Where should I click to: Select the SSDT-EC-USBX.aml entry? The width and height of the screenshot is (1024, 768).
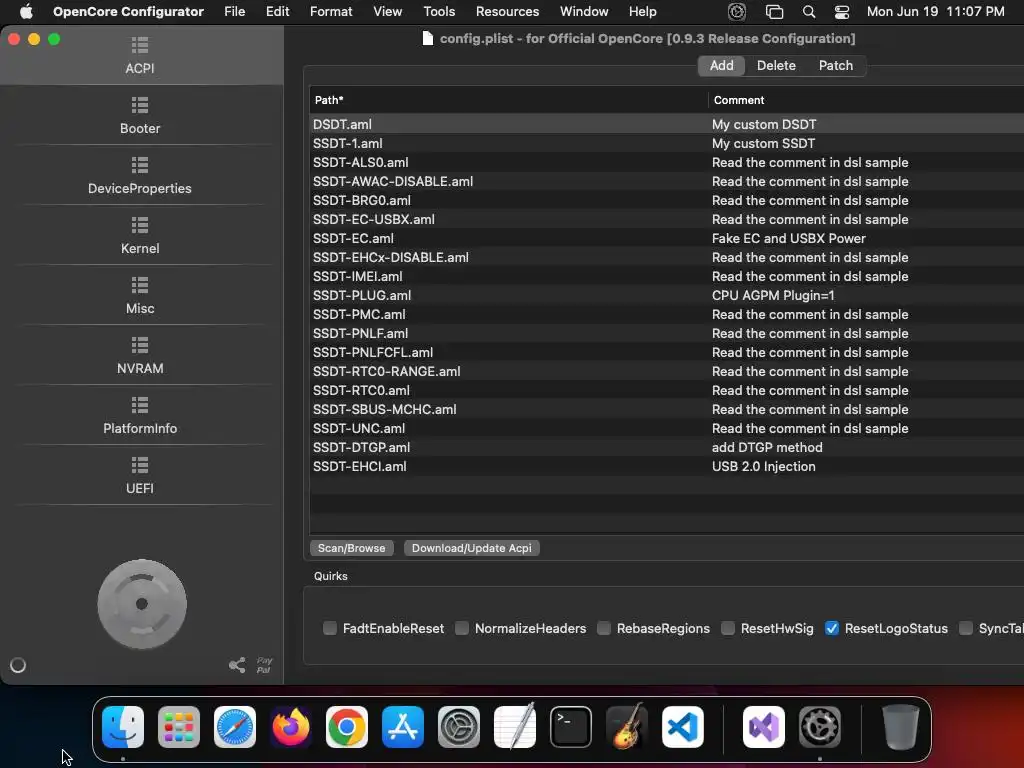667,219
